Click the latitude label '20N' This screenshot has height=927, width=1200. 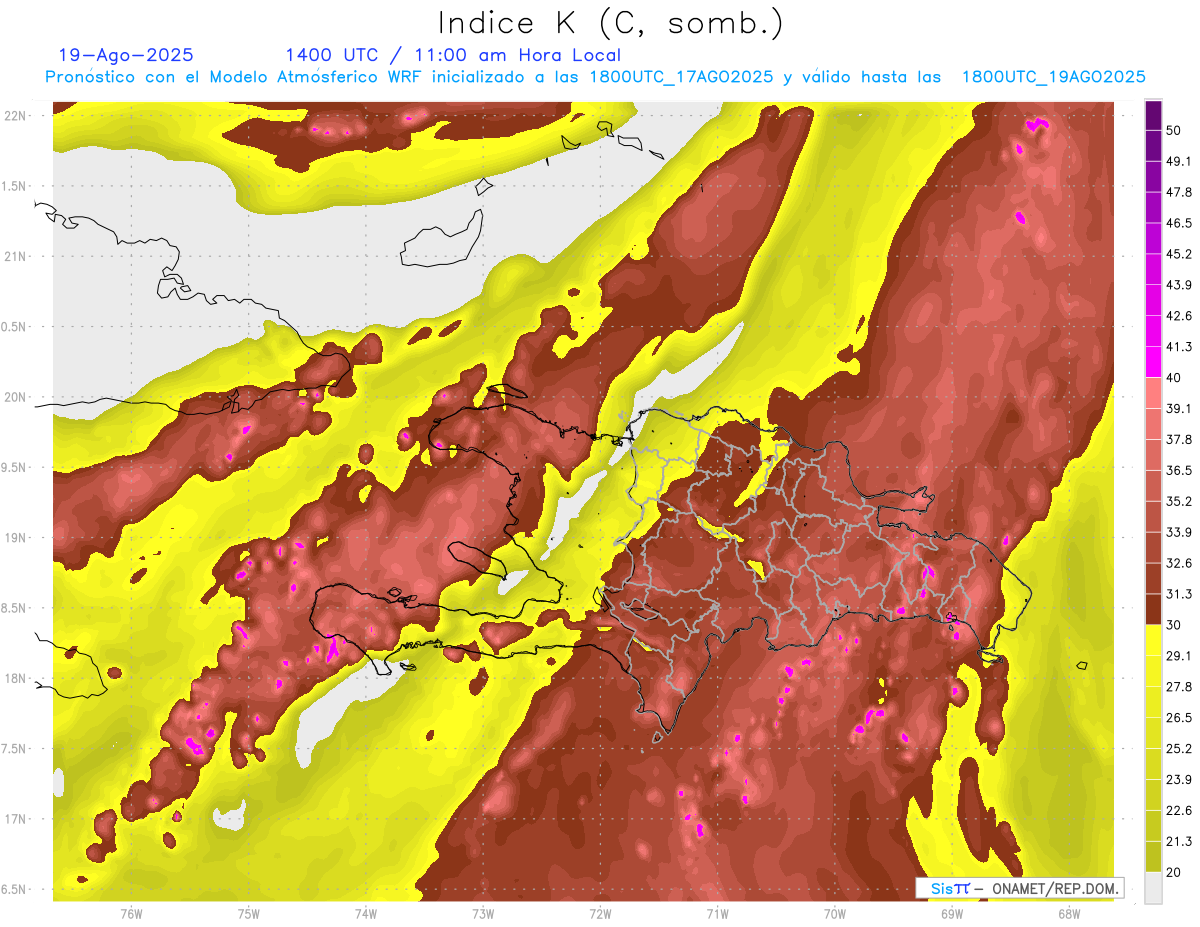16,397
